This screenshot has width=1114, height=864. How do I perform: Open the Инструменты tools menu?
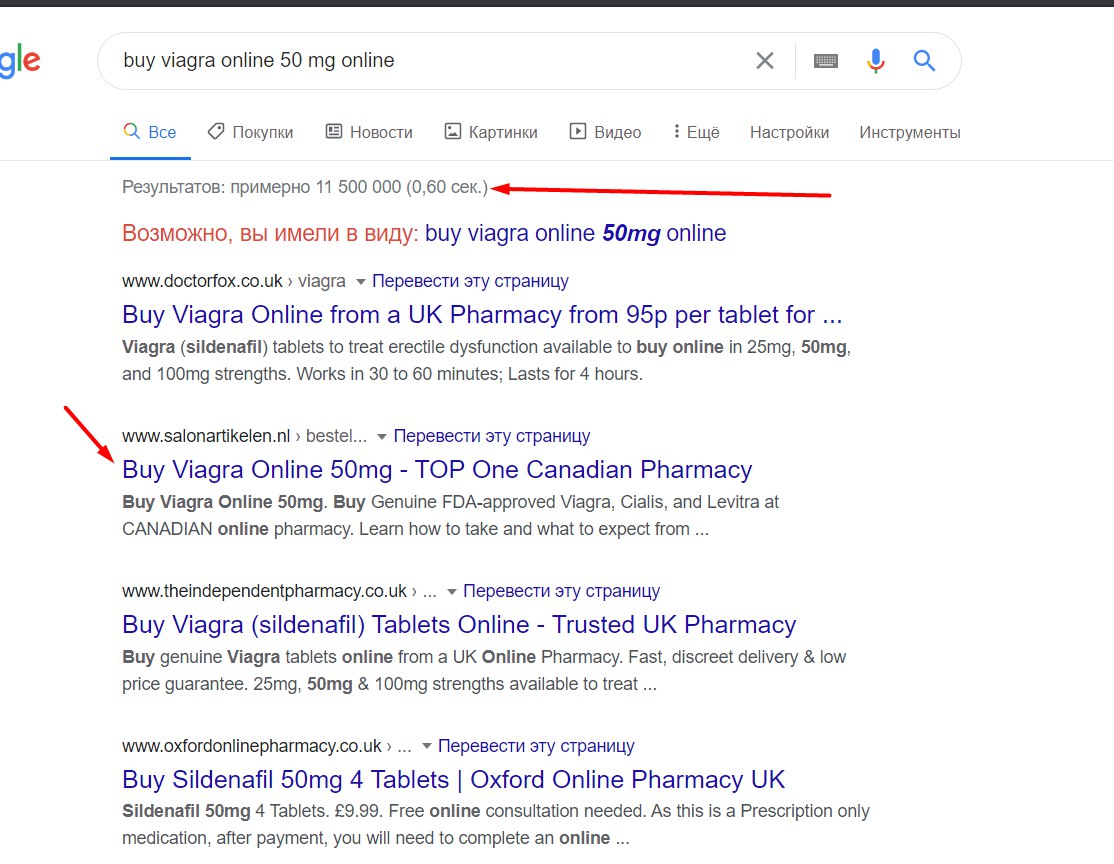909,132
